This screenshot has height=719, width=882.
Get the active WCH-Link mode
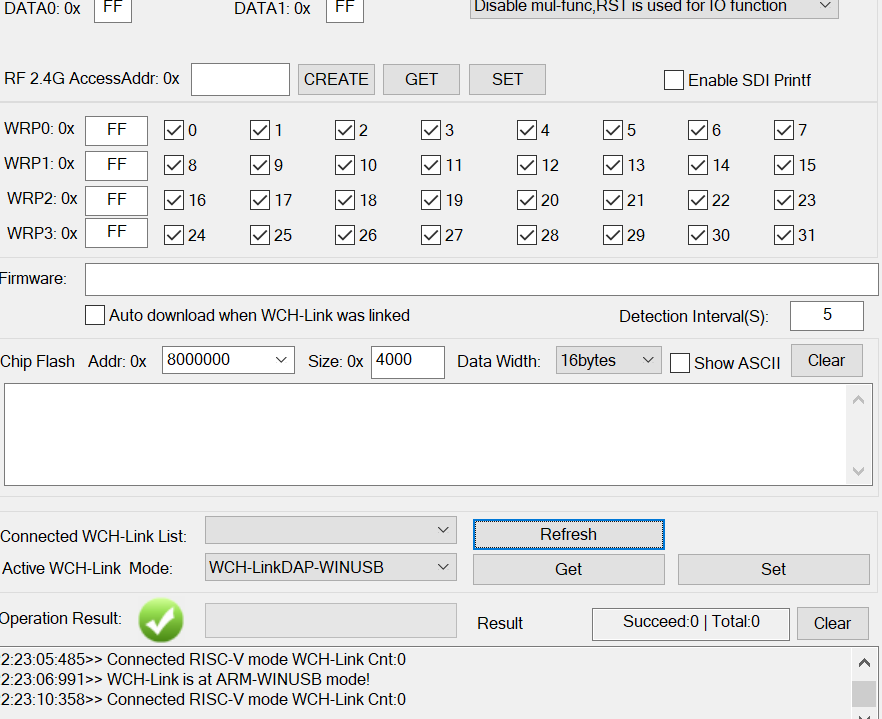(569, 569)
